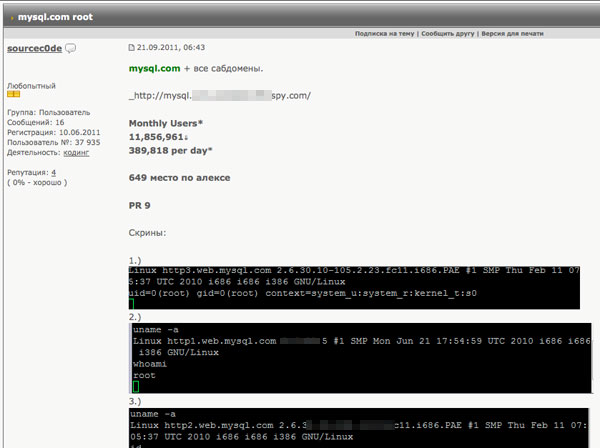Click the yellow rank bars under Любопытный
This screenshot has width=600, height=448.
[x=13, y=94]
